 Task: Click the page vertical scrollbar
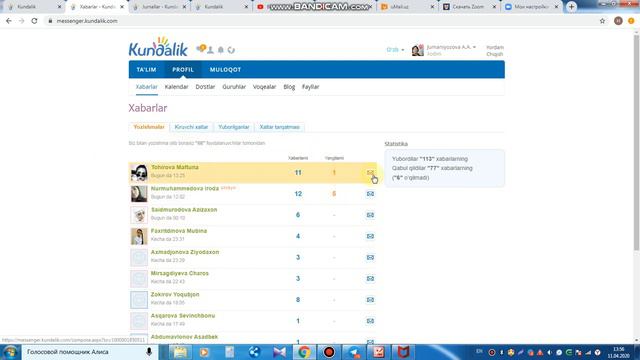pyautogui.click(x=636, y=143)
